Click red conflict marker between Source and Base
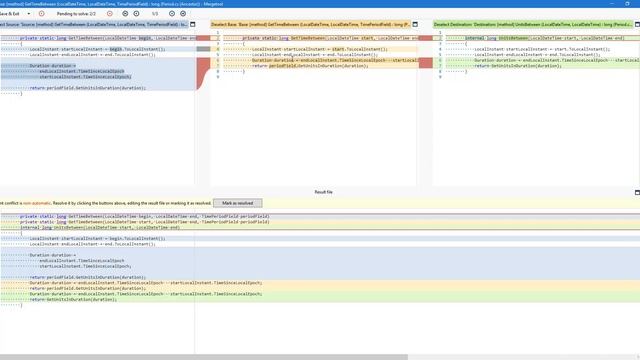The height and width of the screenshot is (360, 640). 203,72
